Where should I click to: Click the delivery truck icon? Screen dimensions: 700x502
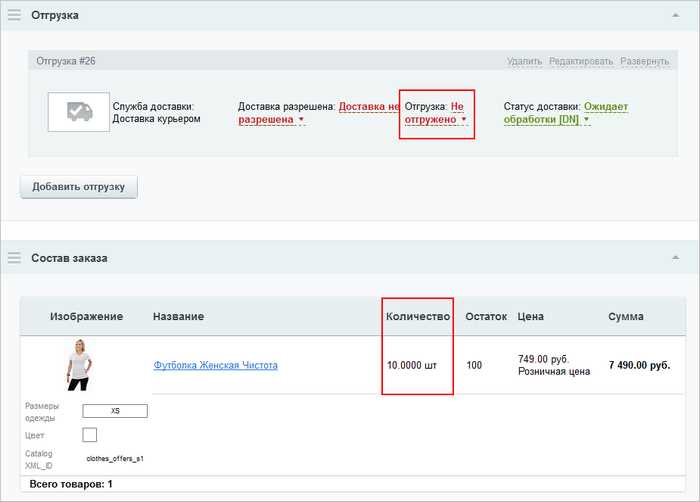coord(79,112)
